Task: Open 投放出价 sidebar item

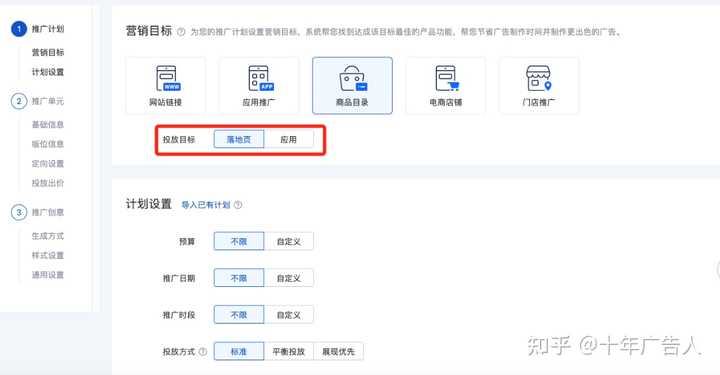Action: click(x=48, y=183)
